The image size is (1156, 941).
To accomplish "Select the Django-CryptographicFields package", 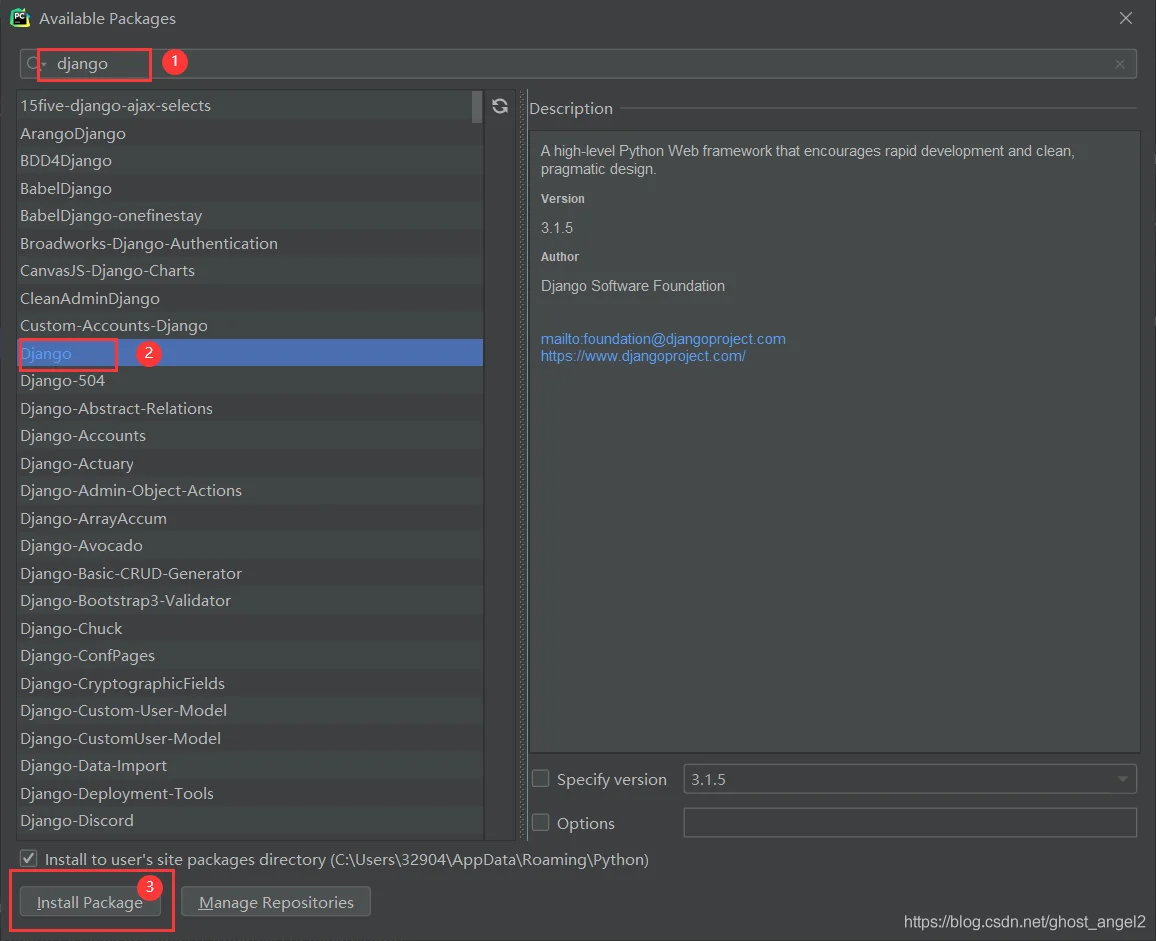I will point(250,683).
